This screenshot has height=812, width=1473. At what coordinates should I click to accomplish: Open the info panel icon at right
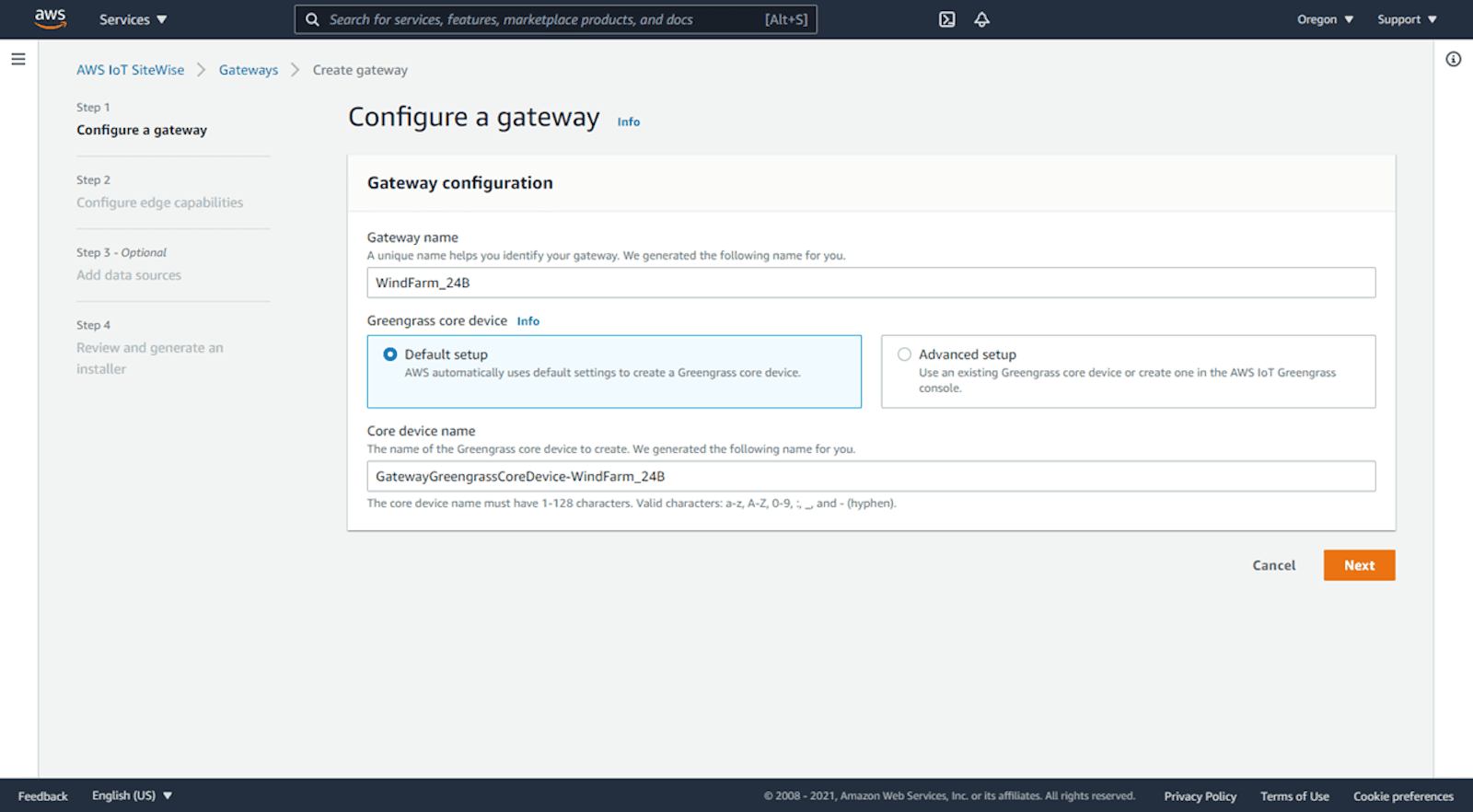pyautogui.click(x=1453, y=59)
